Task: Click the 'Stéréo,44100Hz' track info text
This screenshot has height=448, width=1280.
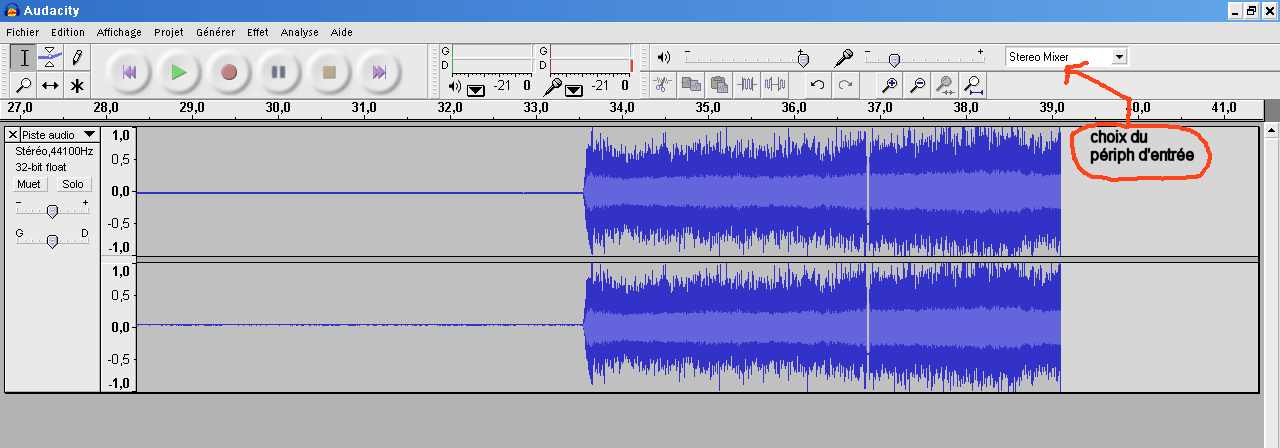Action: pyautogui.click(x=54, y=151)
